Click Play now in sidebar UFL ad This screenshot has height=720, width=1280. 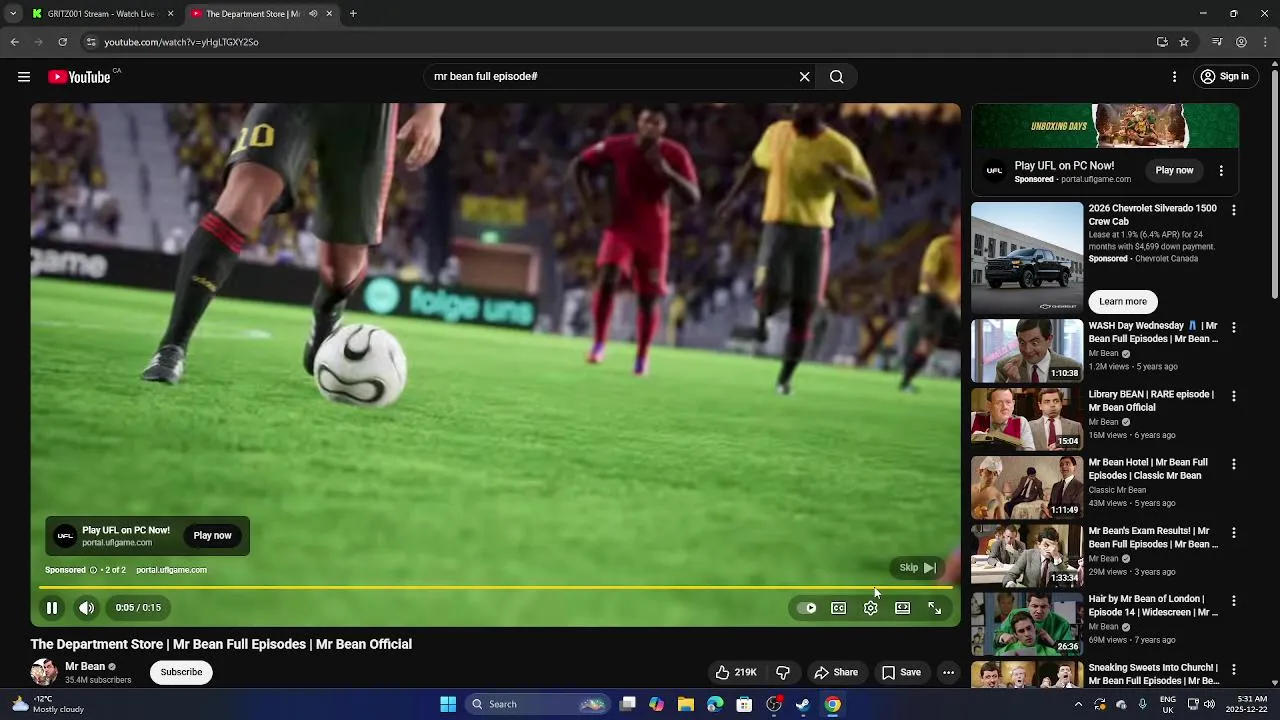1174,171
